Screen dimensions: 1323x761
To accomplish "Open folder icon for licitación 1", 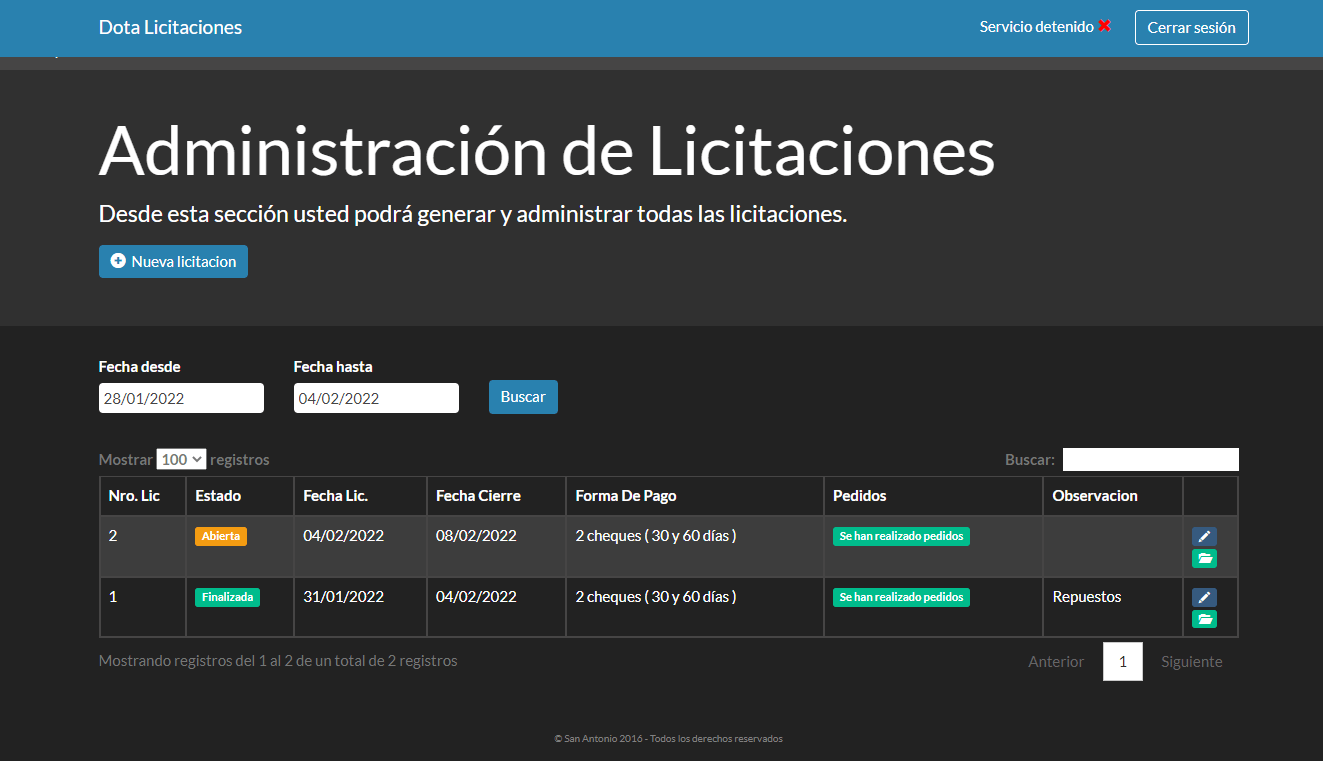I will [1204, 619].
